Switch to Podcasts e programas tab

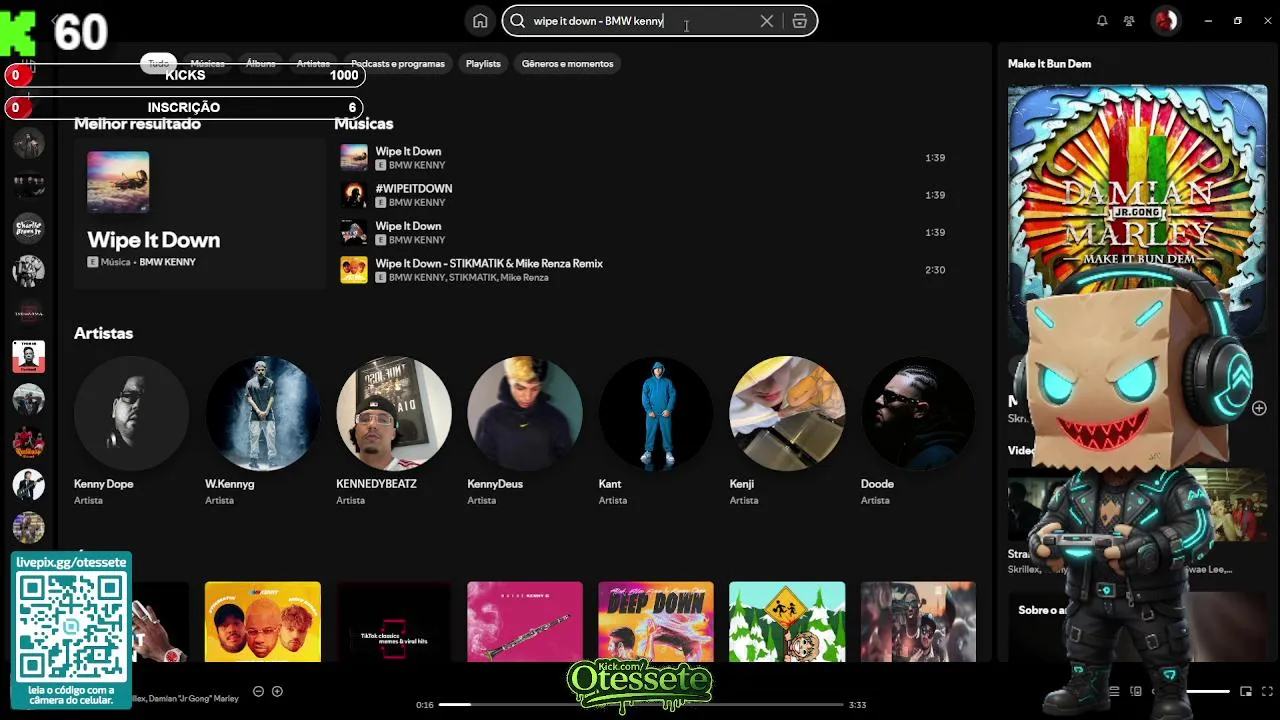point(398,63)
